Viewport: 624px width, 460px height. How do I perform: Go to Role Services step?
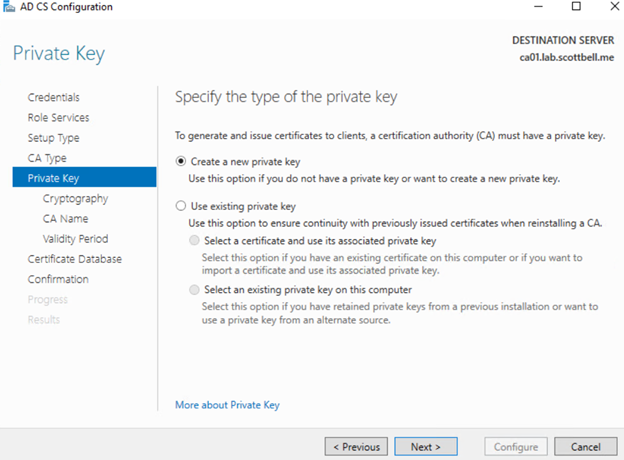point(58,117)
